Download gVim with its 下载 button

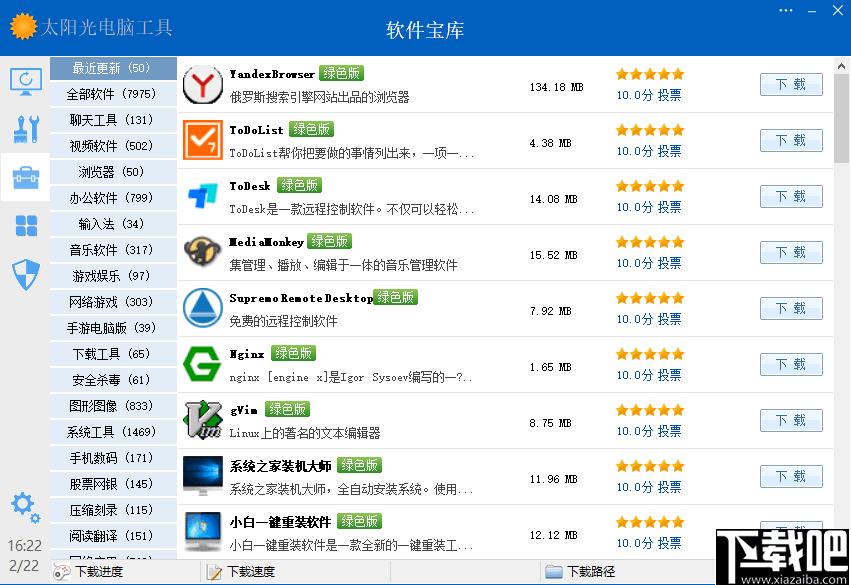pos(791,420)
